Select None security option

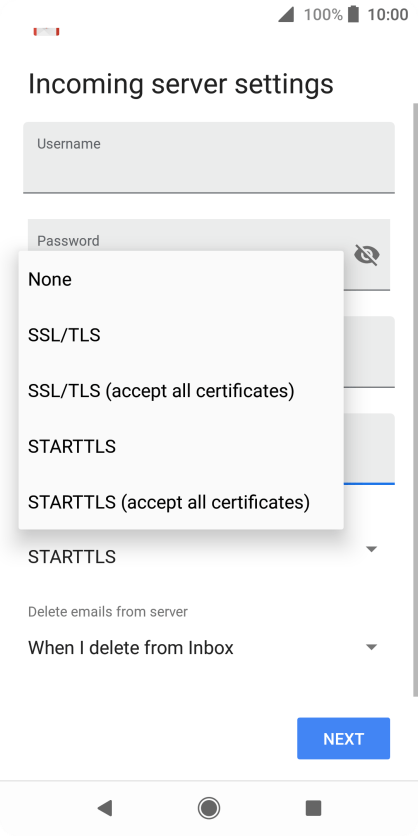coord(181,279)
